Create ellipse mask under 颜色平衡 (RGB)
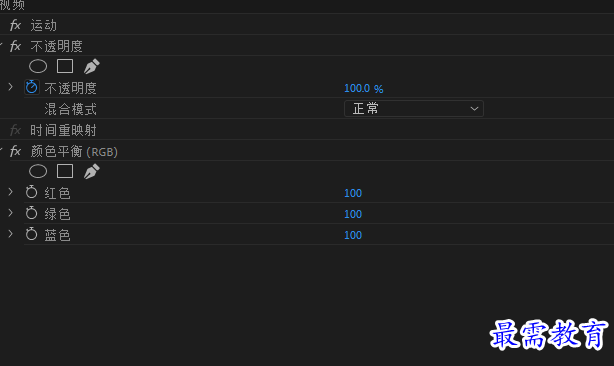The height and width of the screenshot is (366, 614). pos(38,171)
